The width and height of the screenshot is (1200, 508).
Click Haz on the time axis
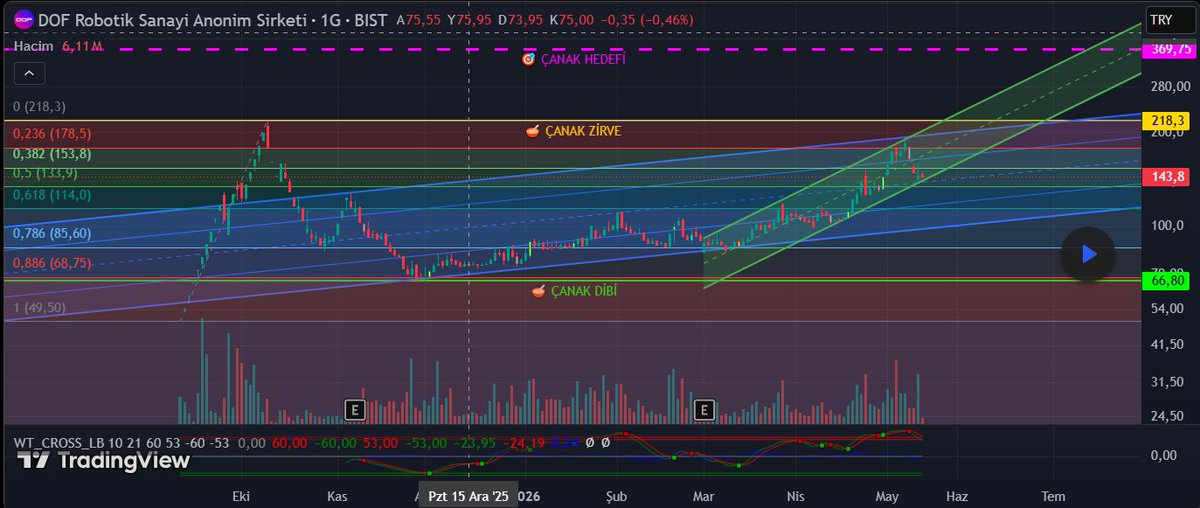[x=957, y=496]
